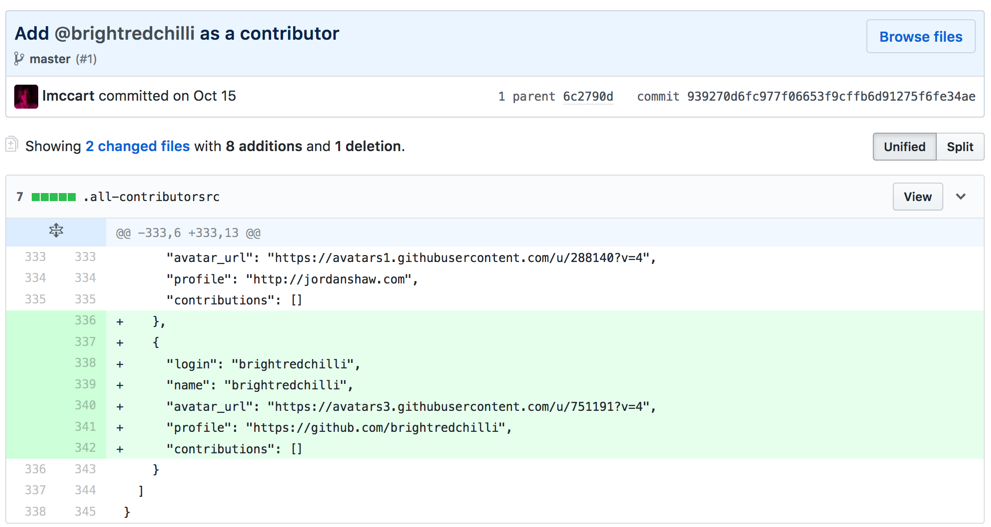
Task: Open the 2 changed files link
Action: click(137, 146)
